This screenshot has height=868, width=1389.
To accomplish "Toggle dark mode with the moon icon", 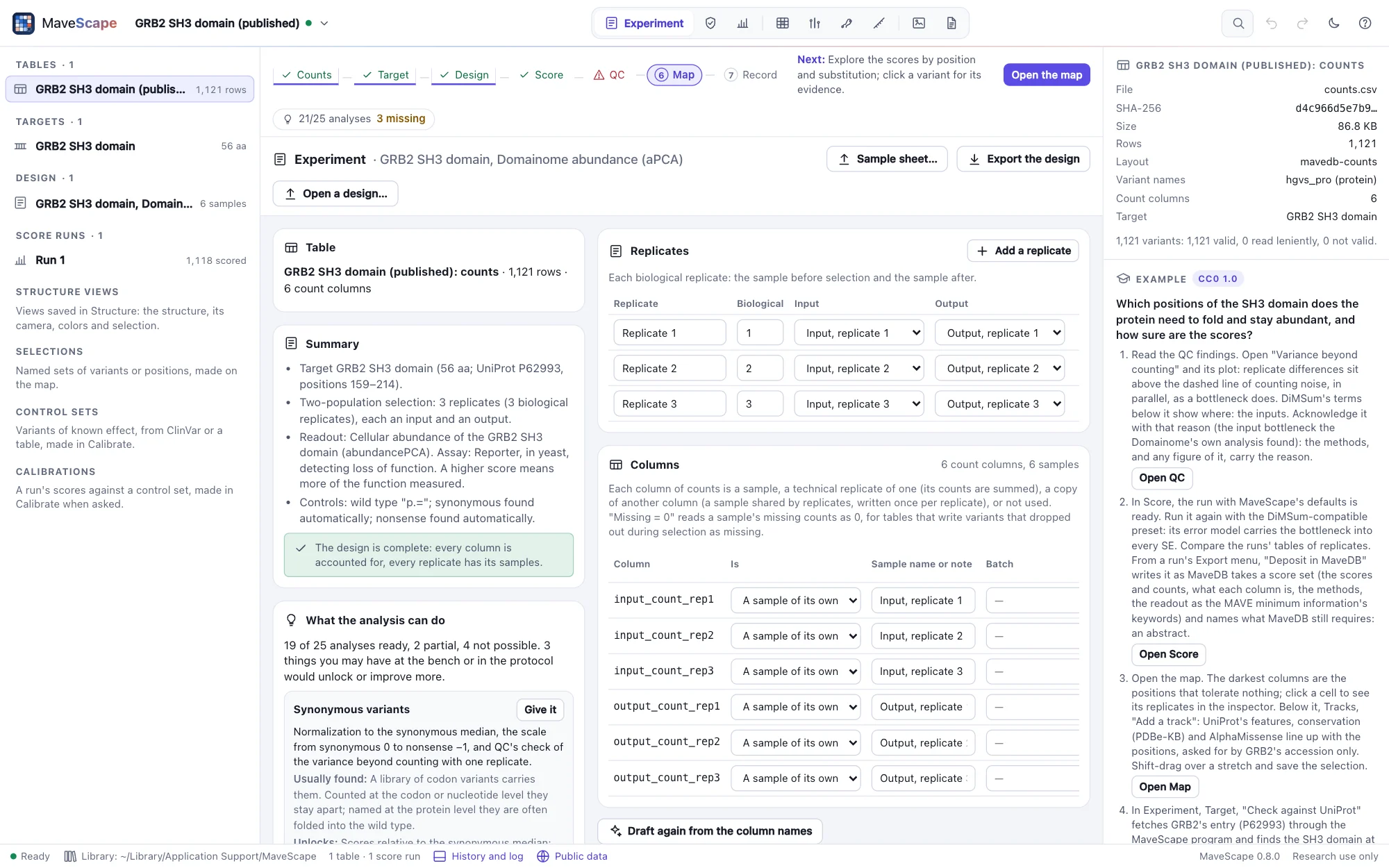I will pos(1333,23).
